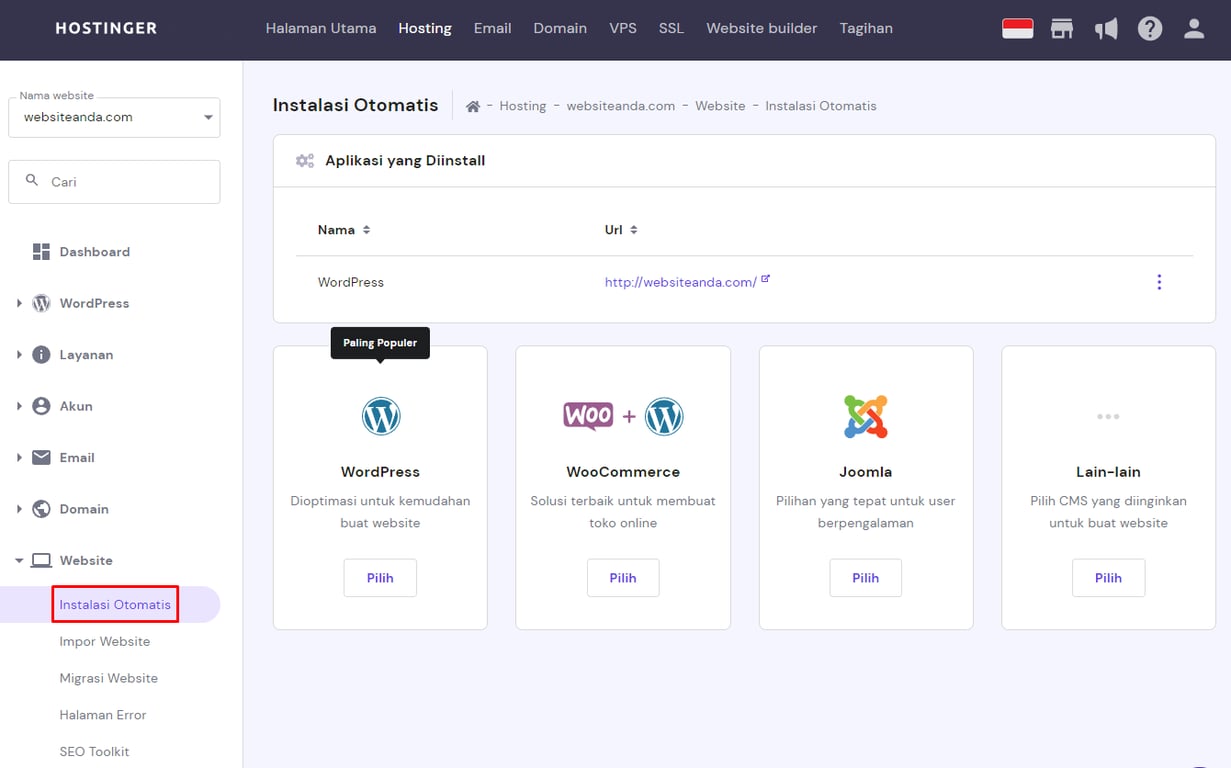Click the home icon in the breadcrumb
The width and height of the screenshot is (1231, 768).
click(x=472, y=104)
